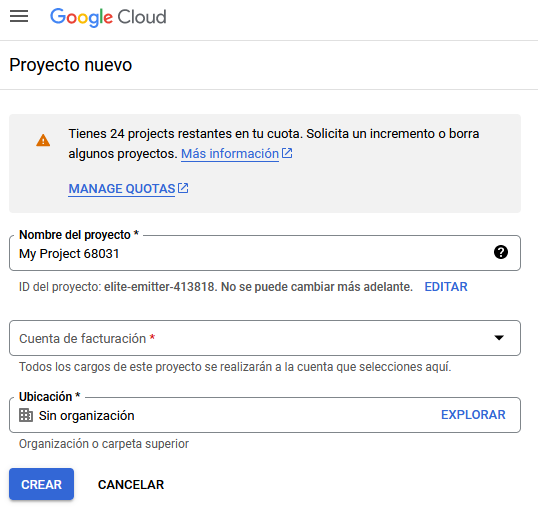Click the quota warning message text

pyautogui.click(x=273, y=143)
